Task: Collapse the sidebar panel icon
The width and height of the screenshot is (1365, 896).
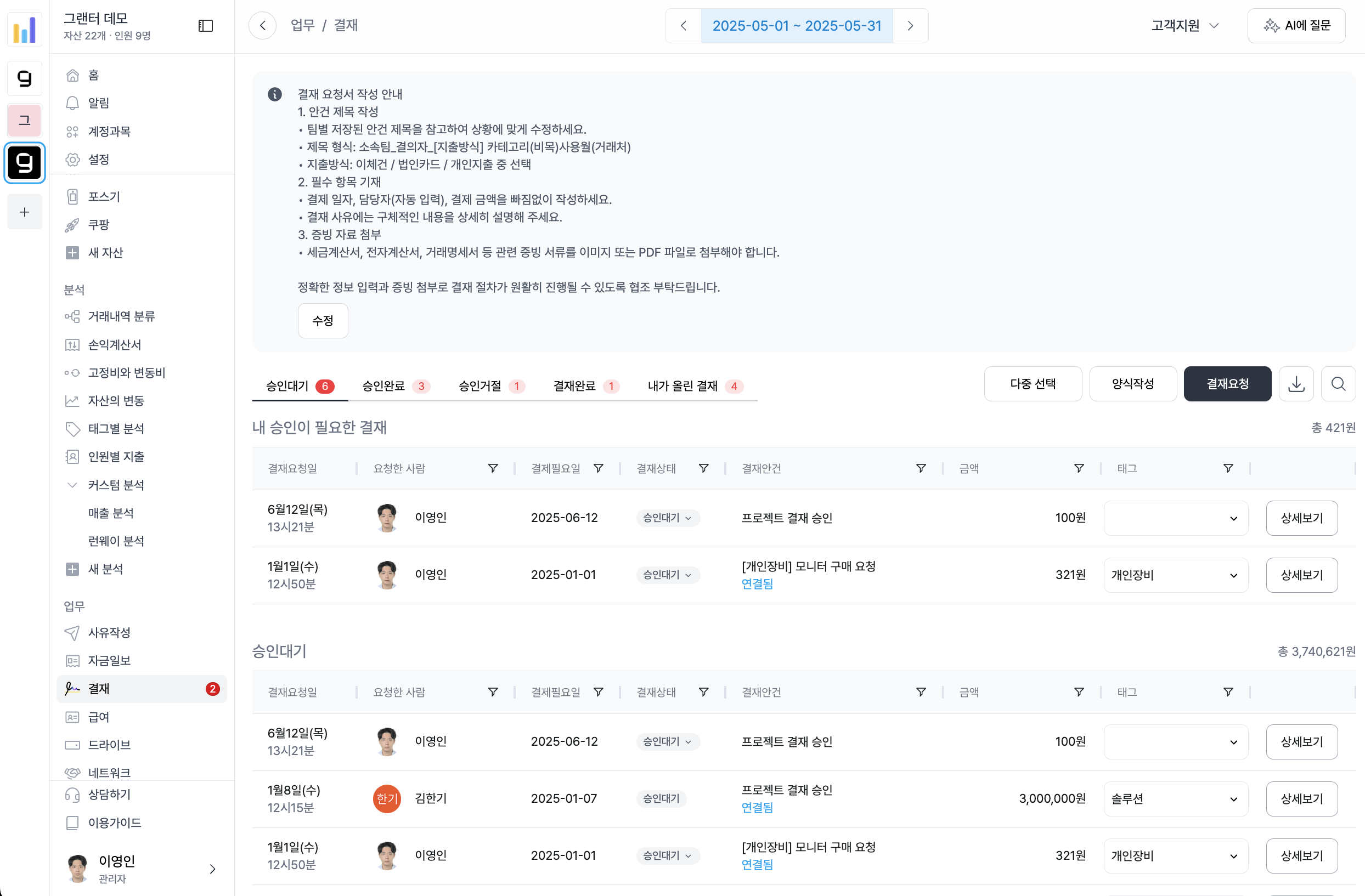Action: pos(205,26)
